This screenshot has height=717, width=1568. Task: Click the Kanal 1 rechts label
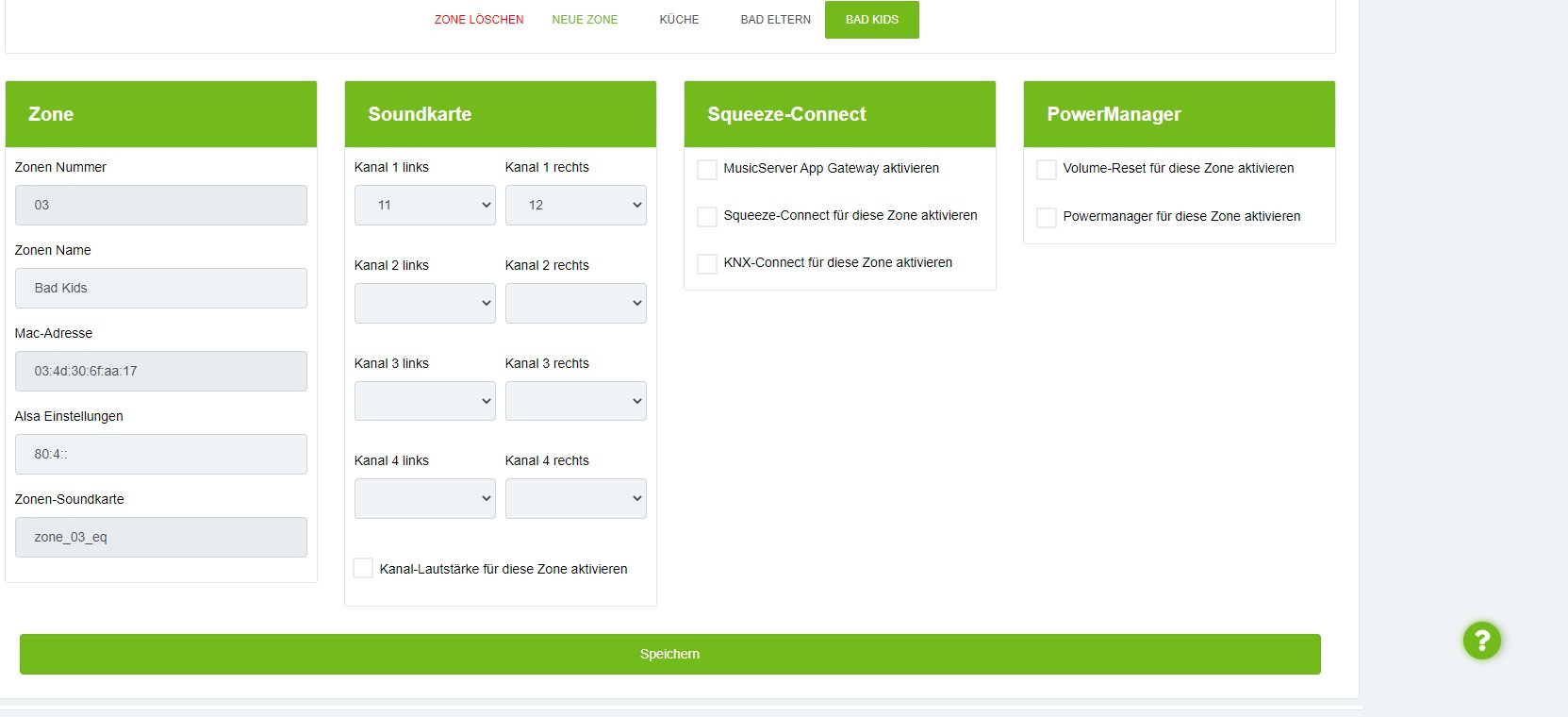click(x=547, y=167)
